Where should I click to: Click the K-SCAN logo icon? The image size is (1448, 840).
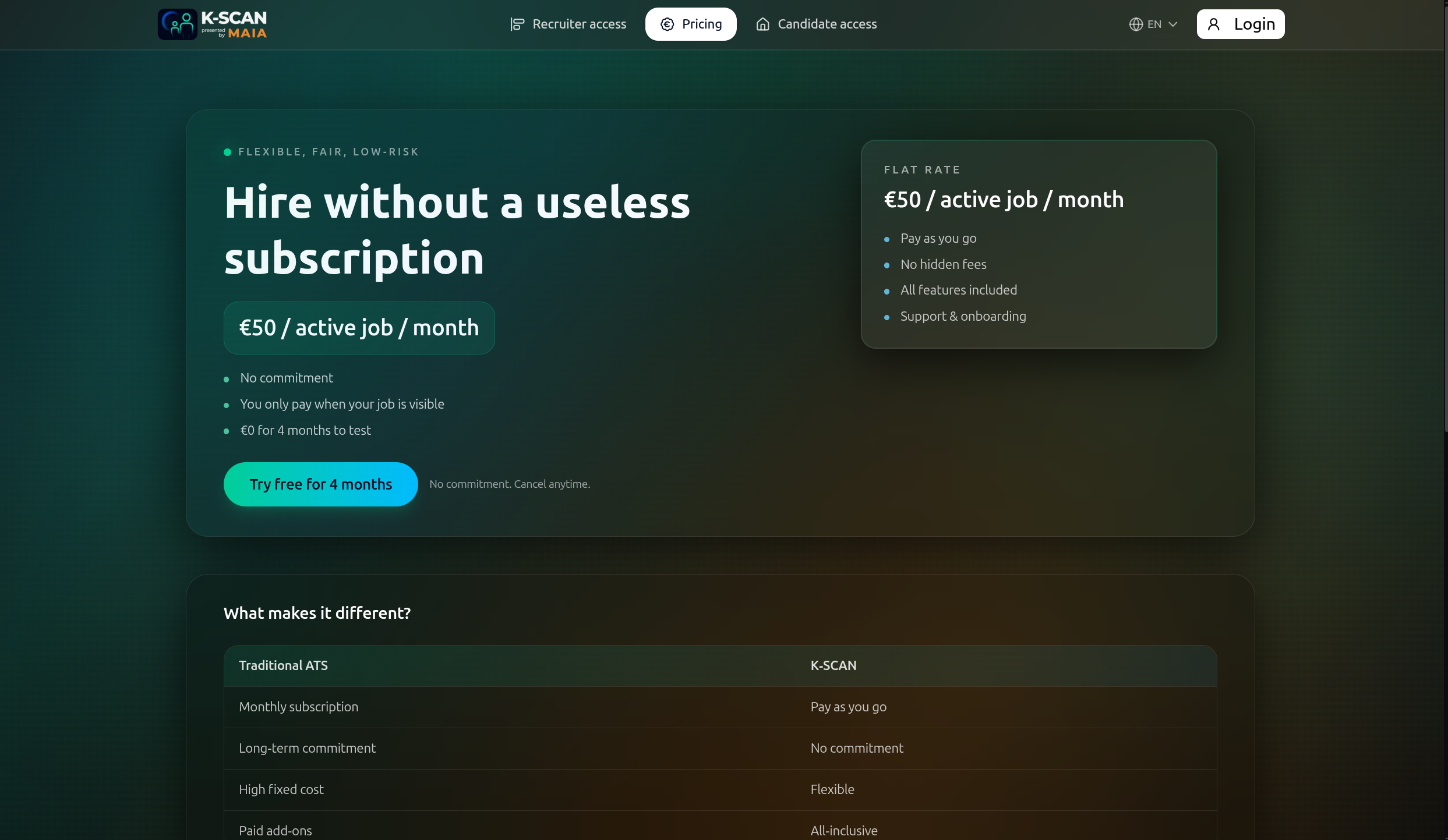(178, 24)
